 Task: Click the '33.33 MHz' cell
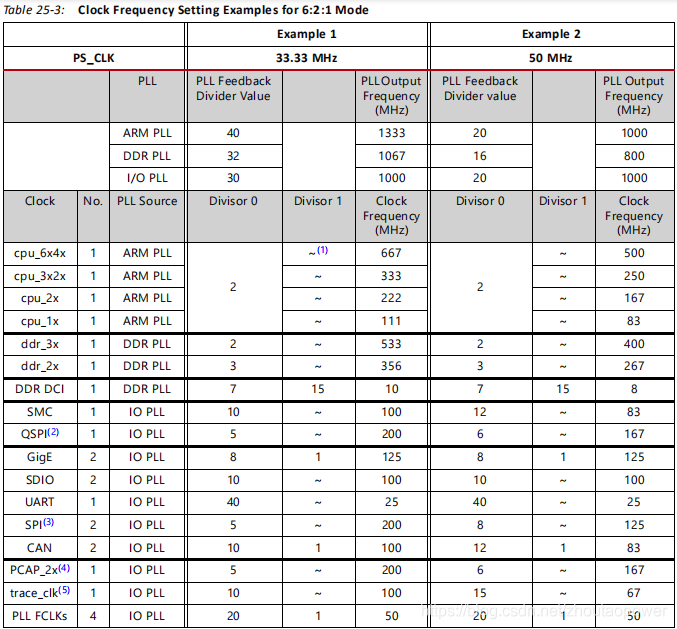coord(307,58)
